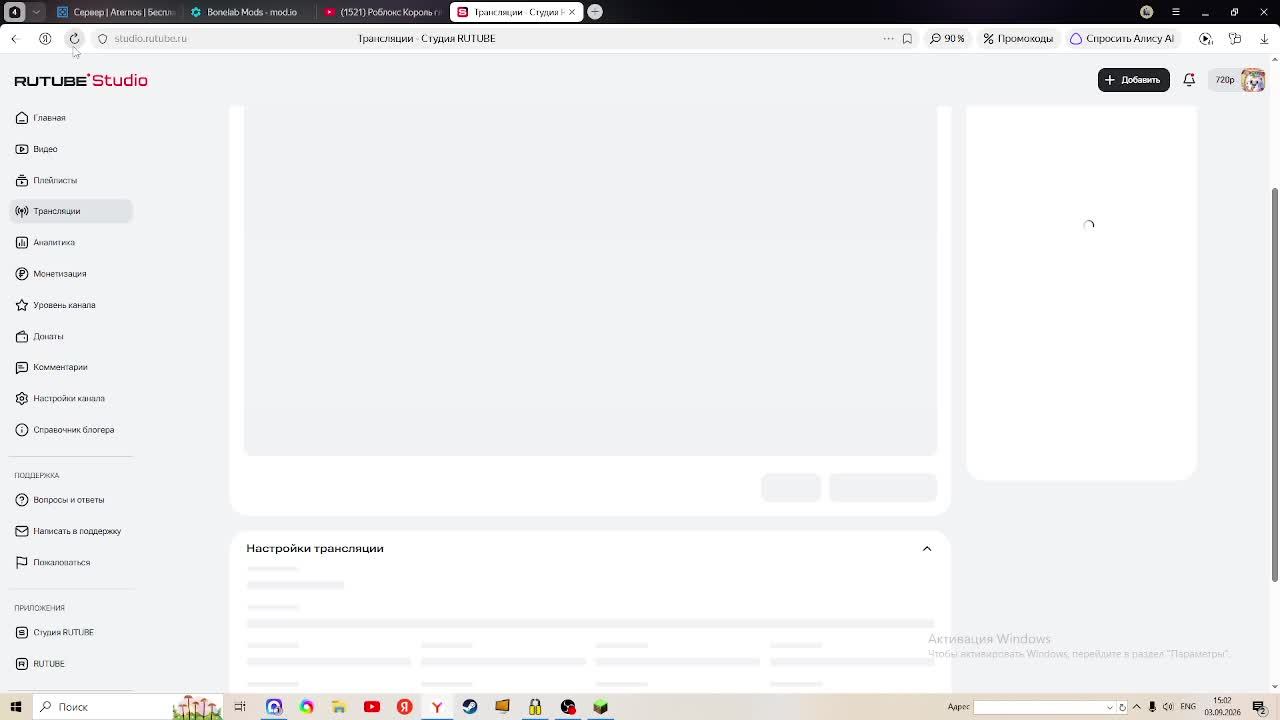Viewport: 1280px width, 720px height.
Task: Open Steam taskbar icon
Action: 470,707
